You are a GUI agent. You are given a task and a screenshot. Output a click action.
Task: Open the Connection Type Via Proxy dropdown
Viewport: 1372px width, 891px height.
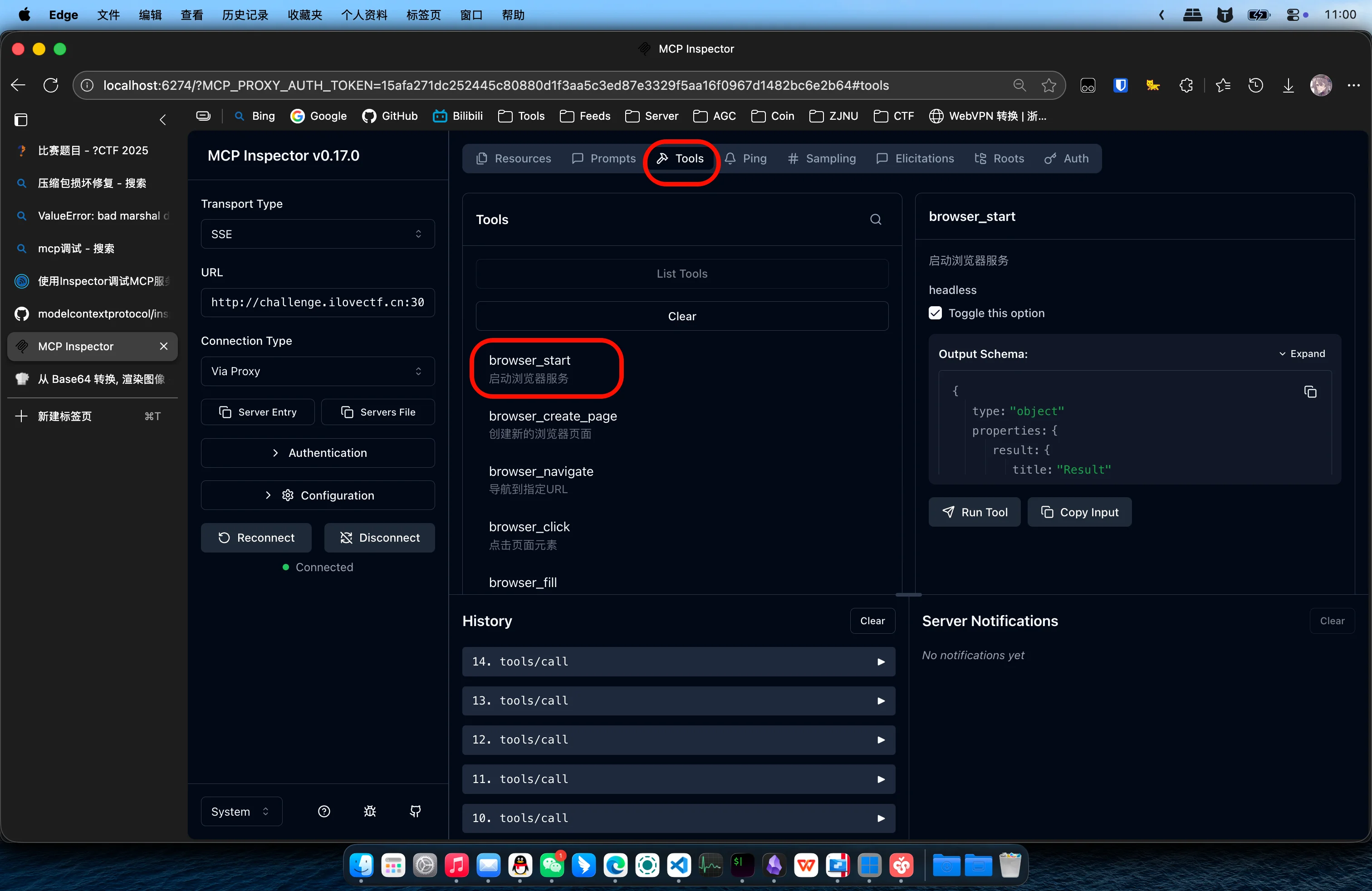click(317, 371)
